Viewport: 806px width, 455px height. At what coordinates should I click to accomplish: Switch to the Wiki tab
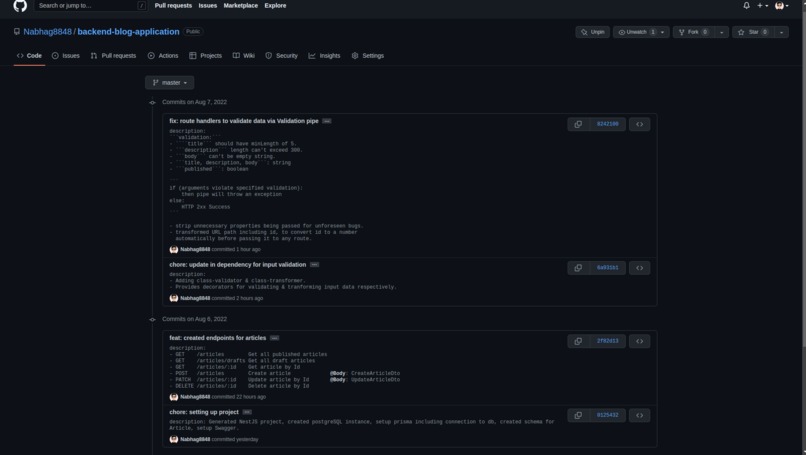coord(244,56)
